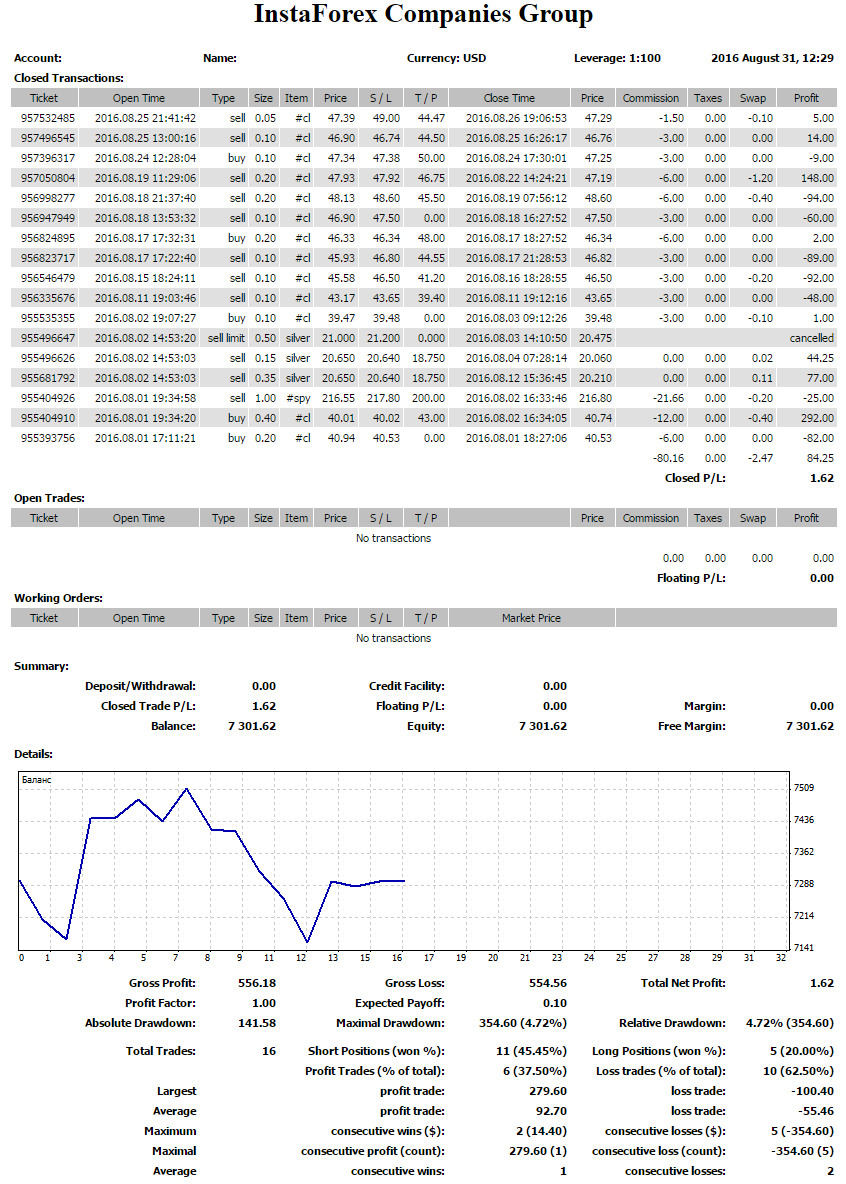Click the Long Positions (won %): label

[659, 1051]
